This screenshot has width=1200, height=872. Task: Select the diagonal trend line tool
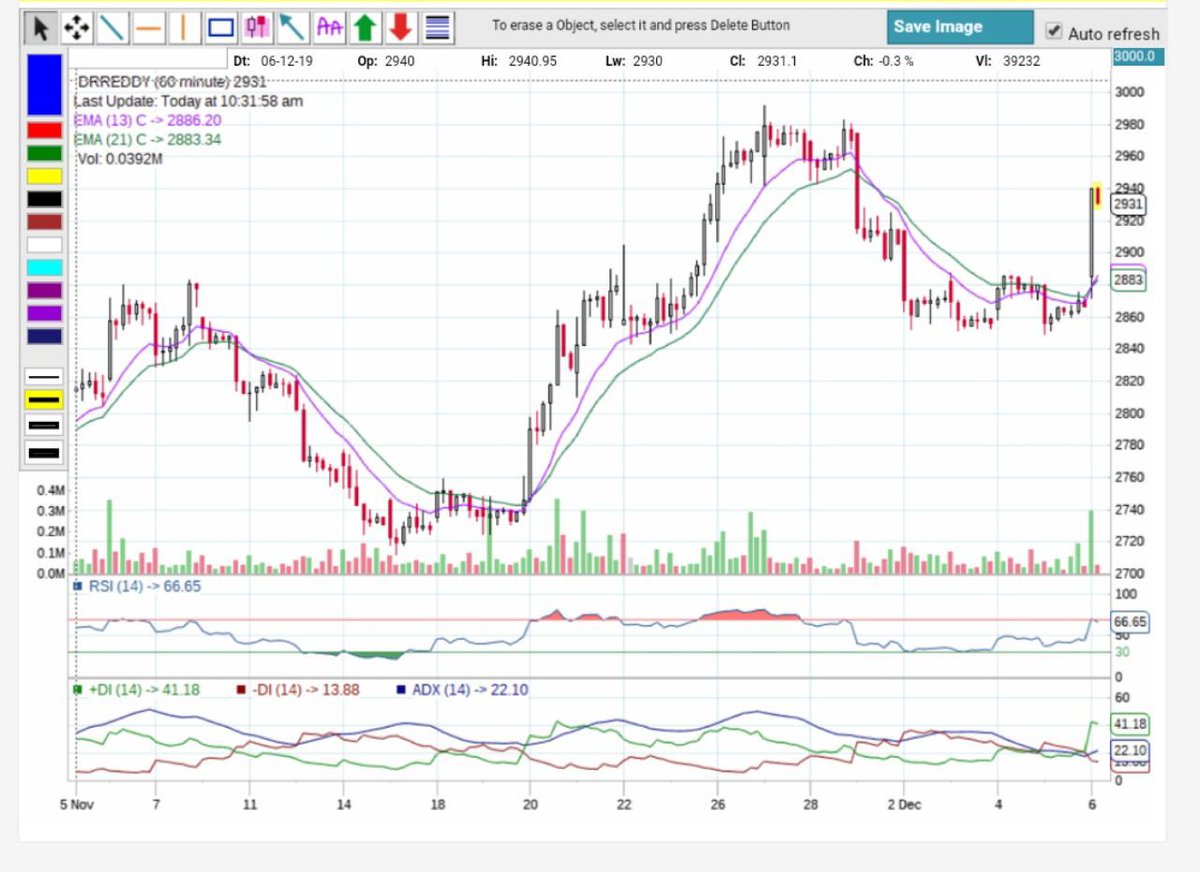tap(112, 28)
